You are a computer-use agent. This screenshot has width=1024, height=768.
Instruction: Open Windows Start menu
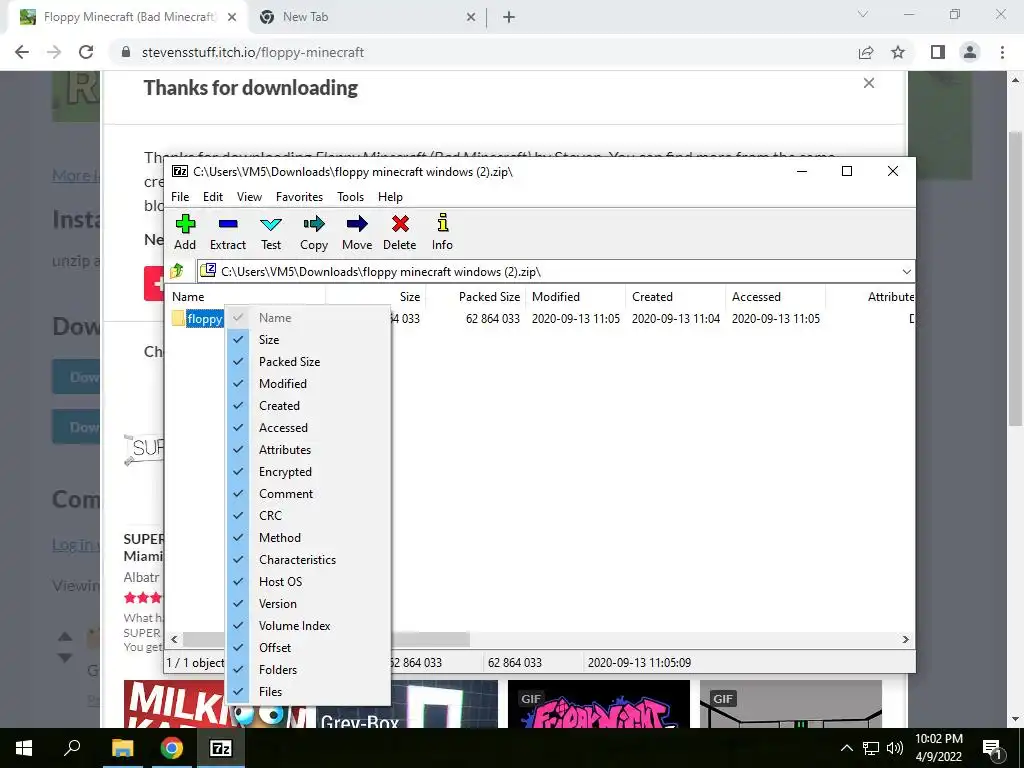(24, 748)
